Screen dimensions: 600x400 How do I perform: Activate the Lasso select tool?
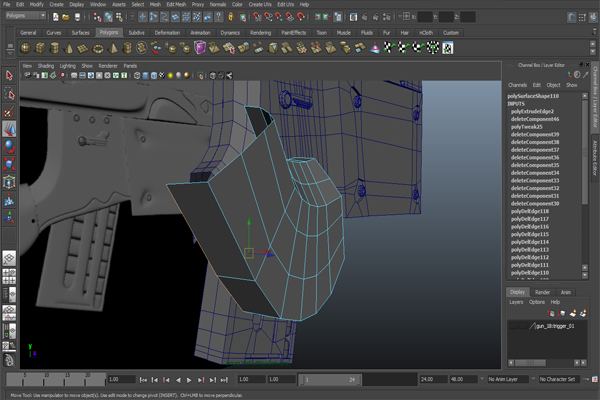tap(9, 93)
